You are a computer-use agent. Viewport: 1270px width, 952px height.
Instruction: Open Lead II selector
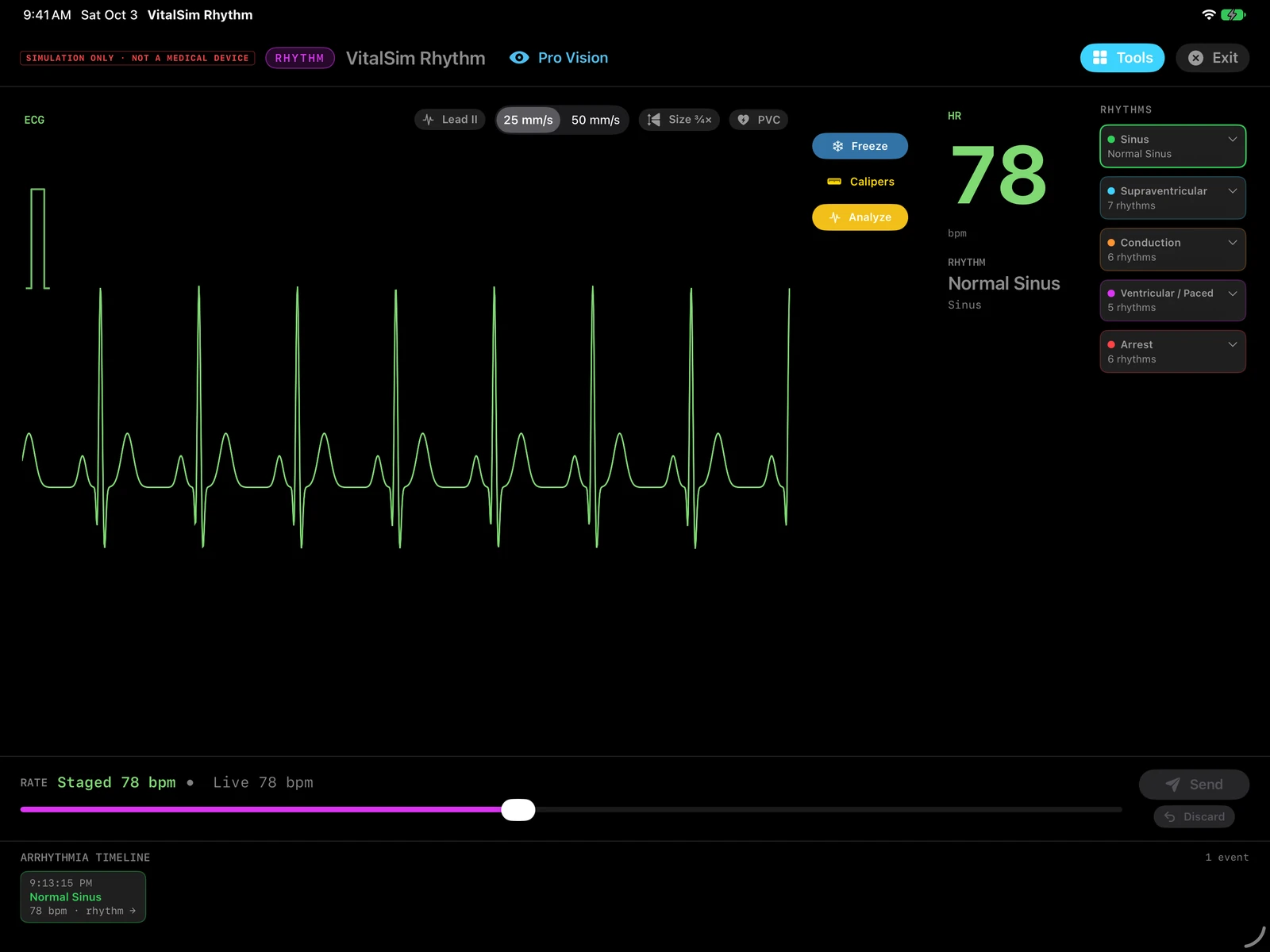coord(450,120)
